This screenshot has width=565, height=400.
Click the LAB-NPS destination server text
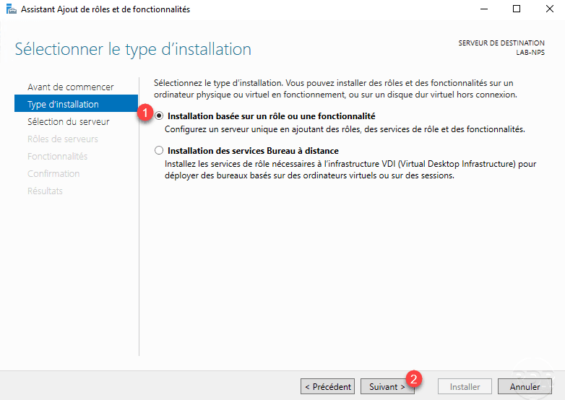[530, 53]
